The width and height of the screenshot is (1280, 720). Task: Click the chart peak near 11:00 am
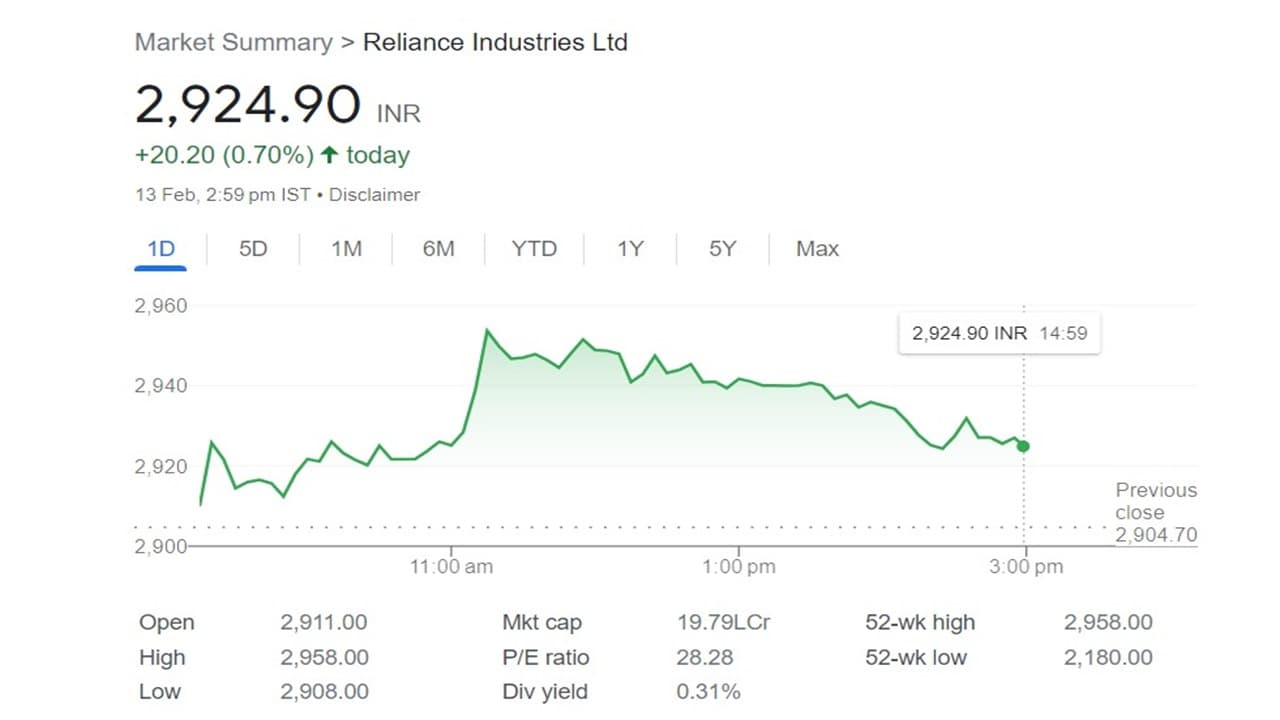point(487,330)
